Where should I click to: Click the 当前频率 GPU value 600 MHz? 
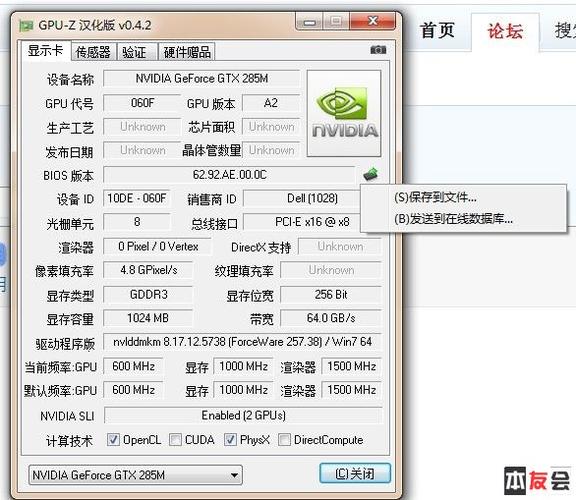click(133, 366)
